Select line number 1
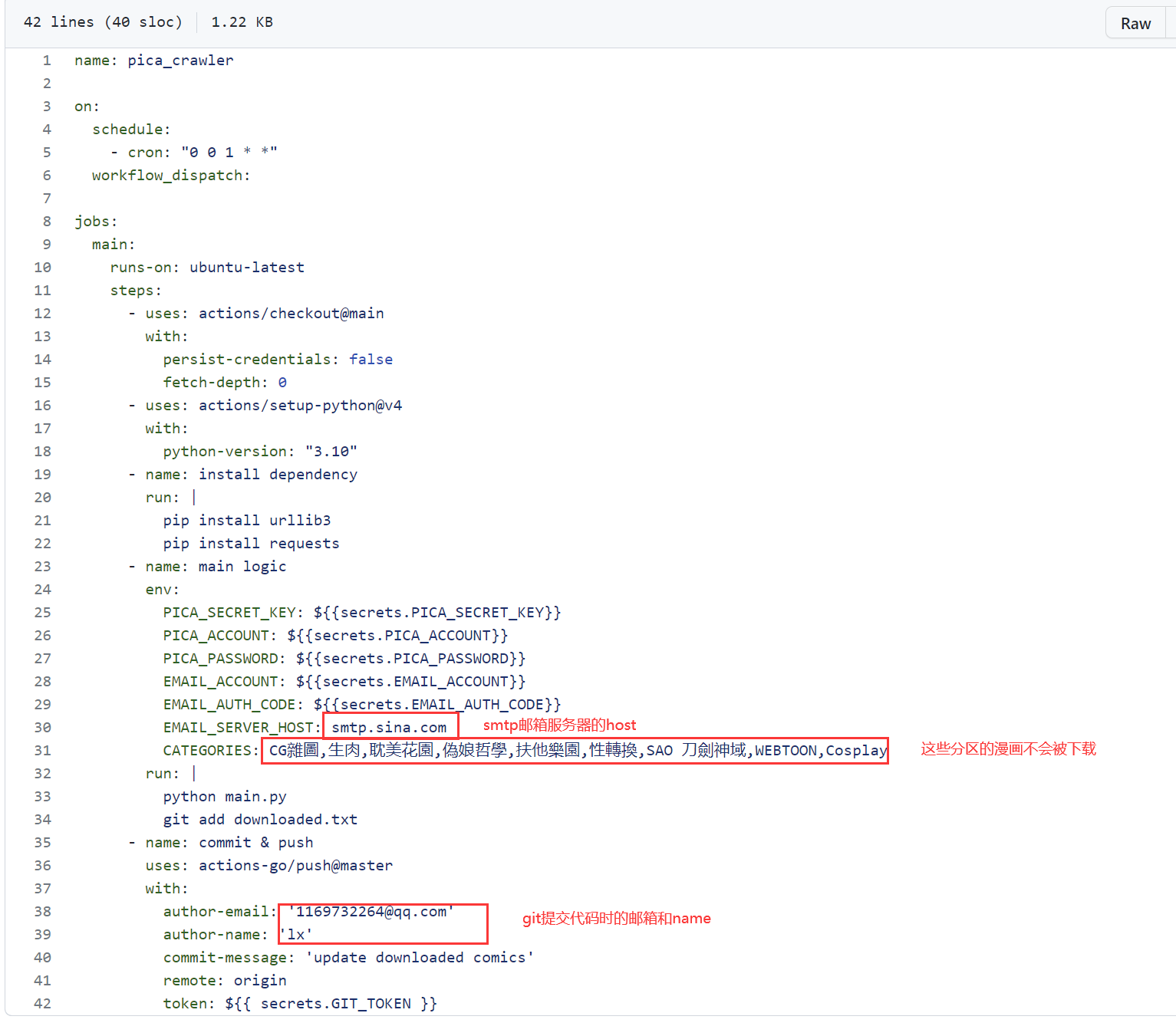The height and width of the screenshot is (1036, 1176). 47,61
